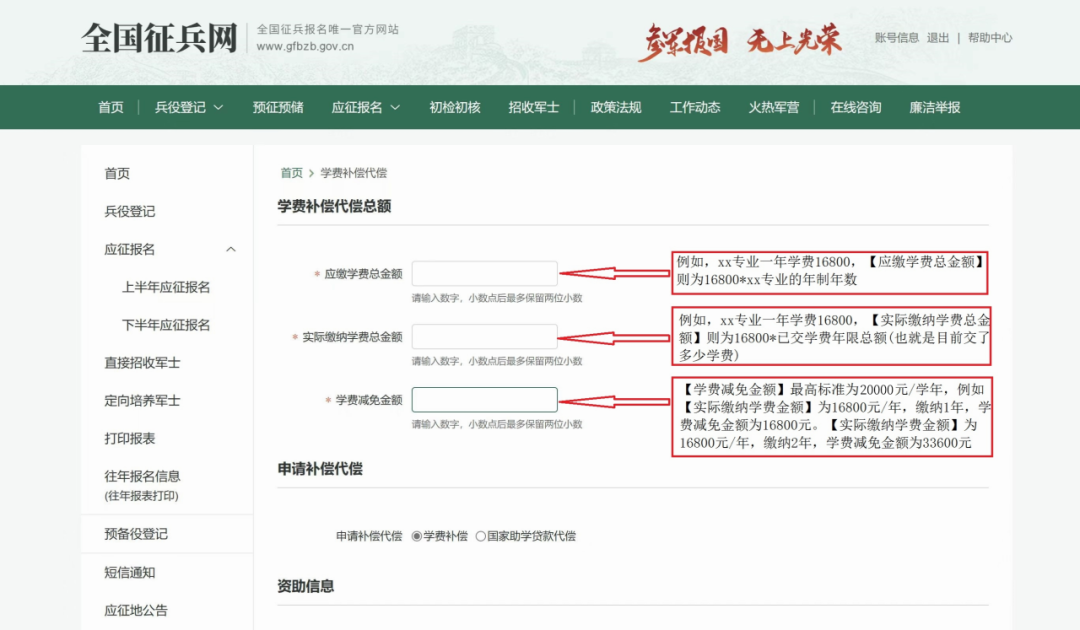Select 直接招收军士 in the sidebar

pos(142,362)
